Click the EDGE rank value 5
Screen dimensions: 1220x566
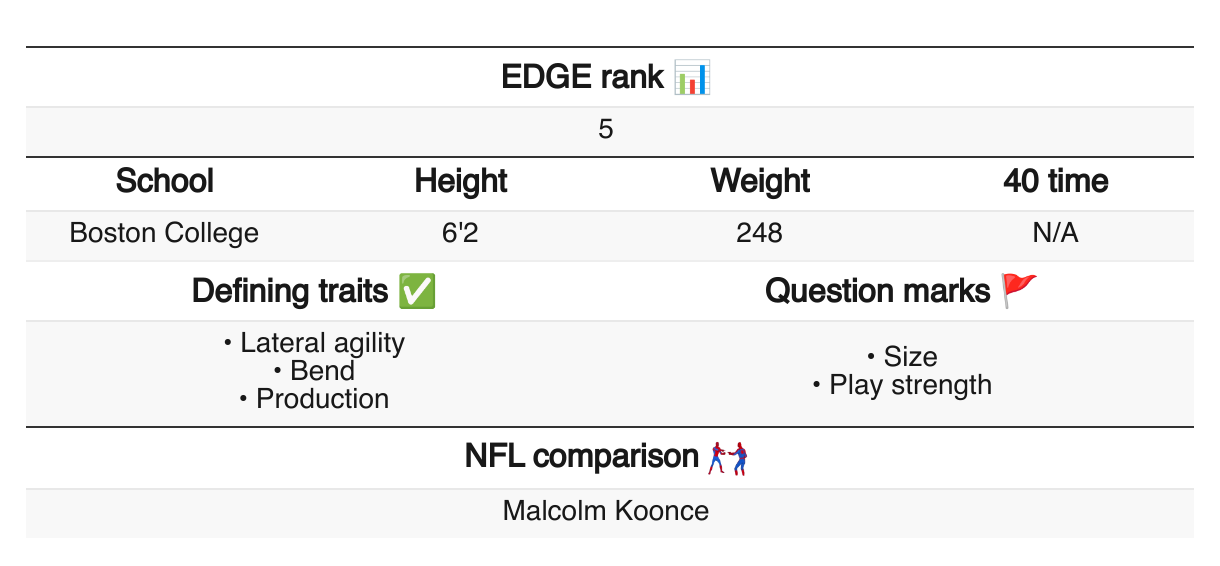pos(606,130)
